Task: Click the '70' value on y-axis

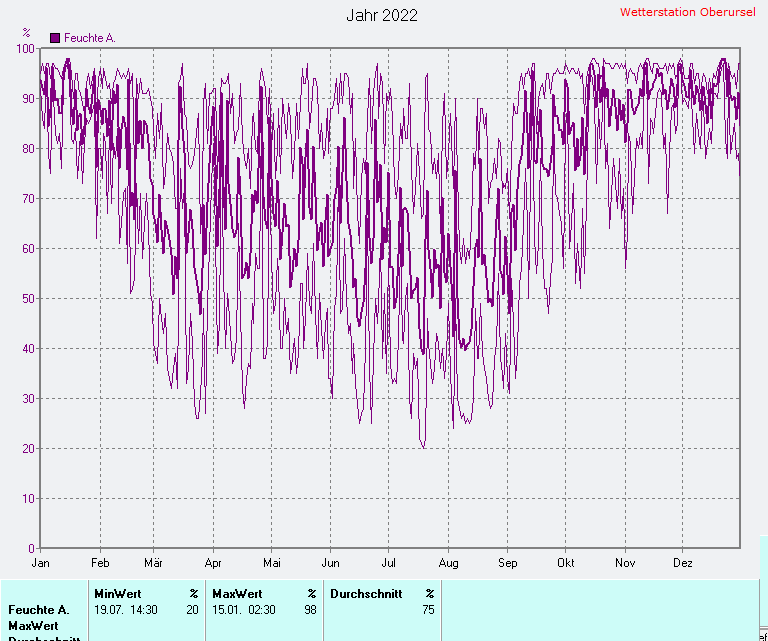Action: 29,198
